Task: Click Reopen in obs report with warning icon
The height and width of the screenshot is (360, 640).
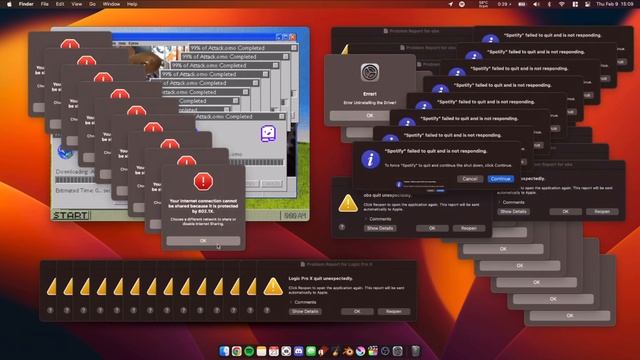Action: tap(469, 228)
